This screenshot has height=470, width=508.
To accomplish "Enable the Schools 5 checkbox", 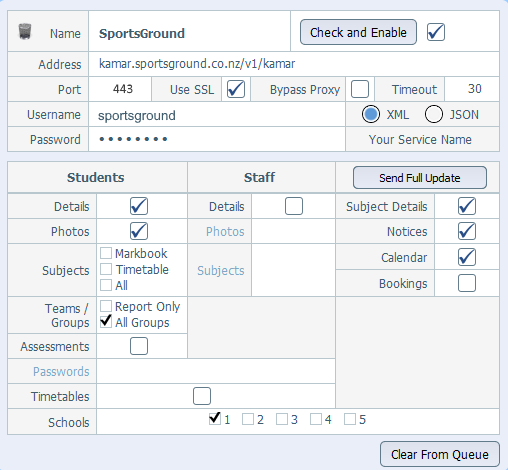I will (x=350, y=419).
